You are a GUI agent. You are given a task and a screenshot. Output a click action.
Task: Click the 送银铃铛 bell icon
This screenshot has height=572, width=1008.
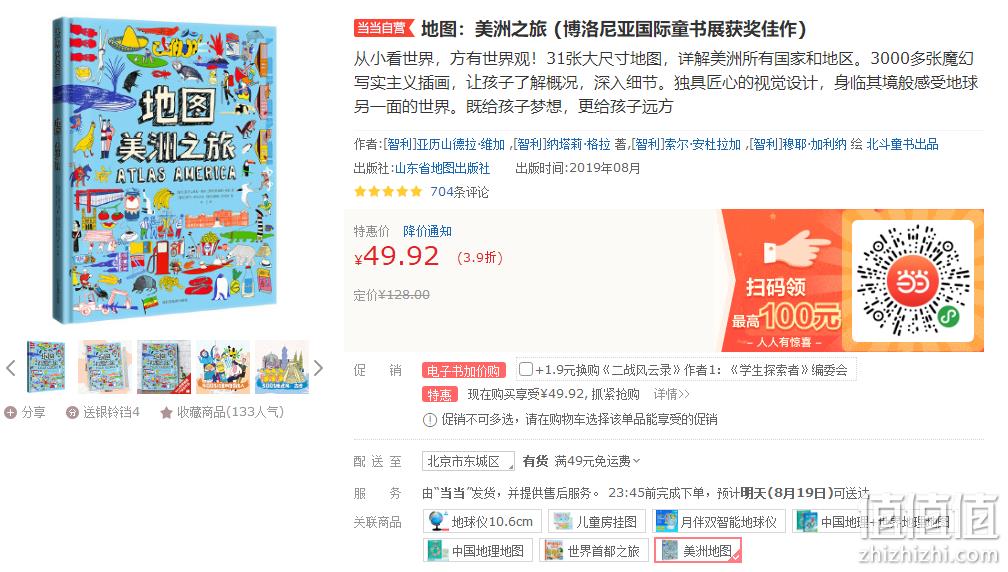[72, 413]
